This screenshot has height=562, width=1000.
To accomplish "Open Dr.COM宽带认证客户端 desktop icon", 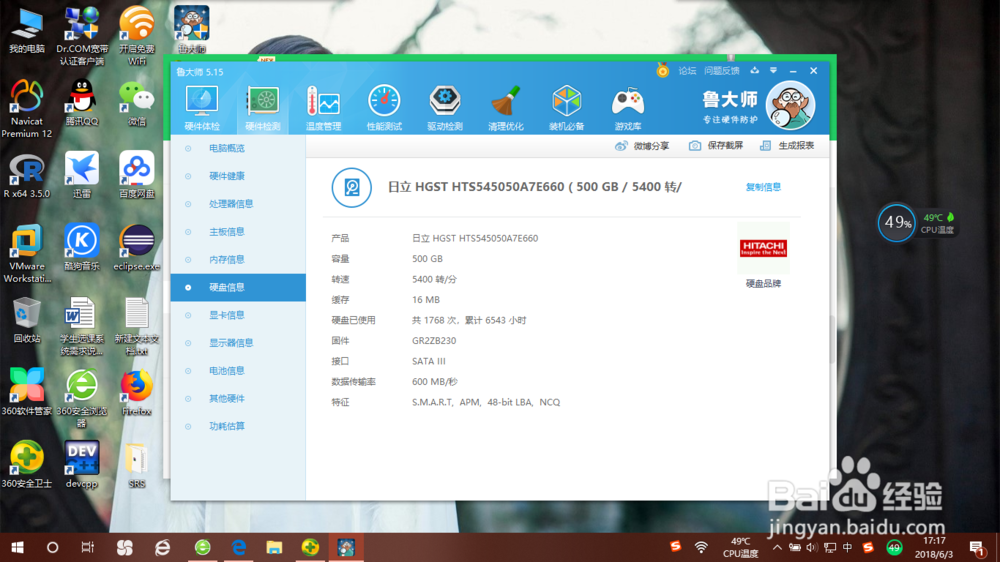I will pos(82,36).
